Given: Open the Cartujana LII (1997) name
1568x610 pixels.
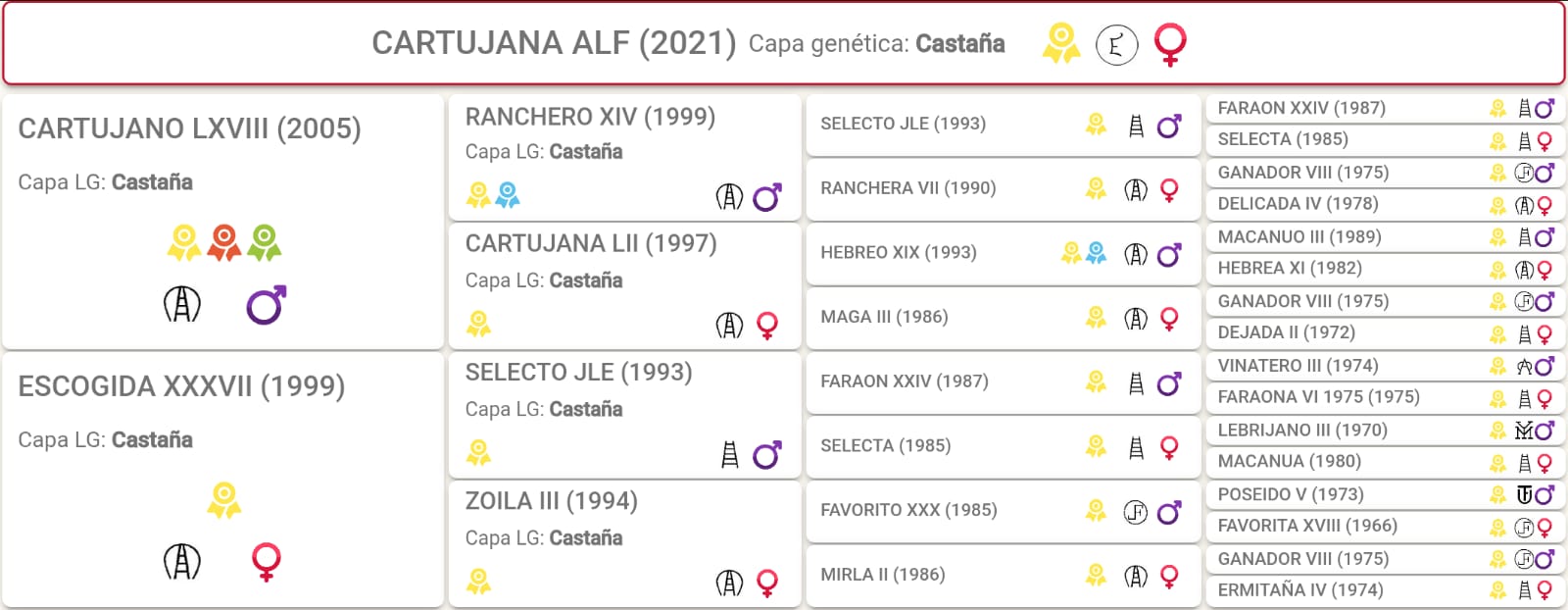Looking at the screenshot, I should 591,243.
